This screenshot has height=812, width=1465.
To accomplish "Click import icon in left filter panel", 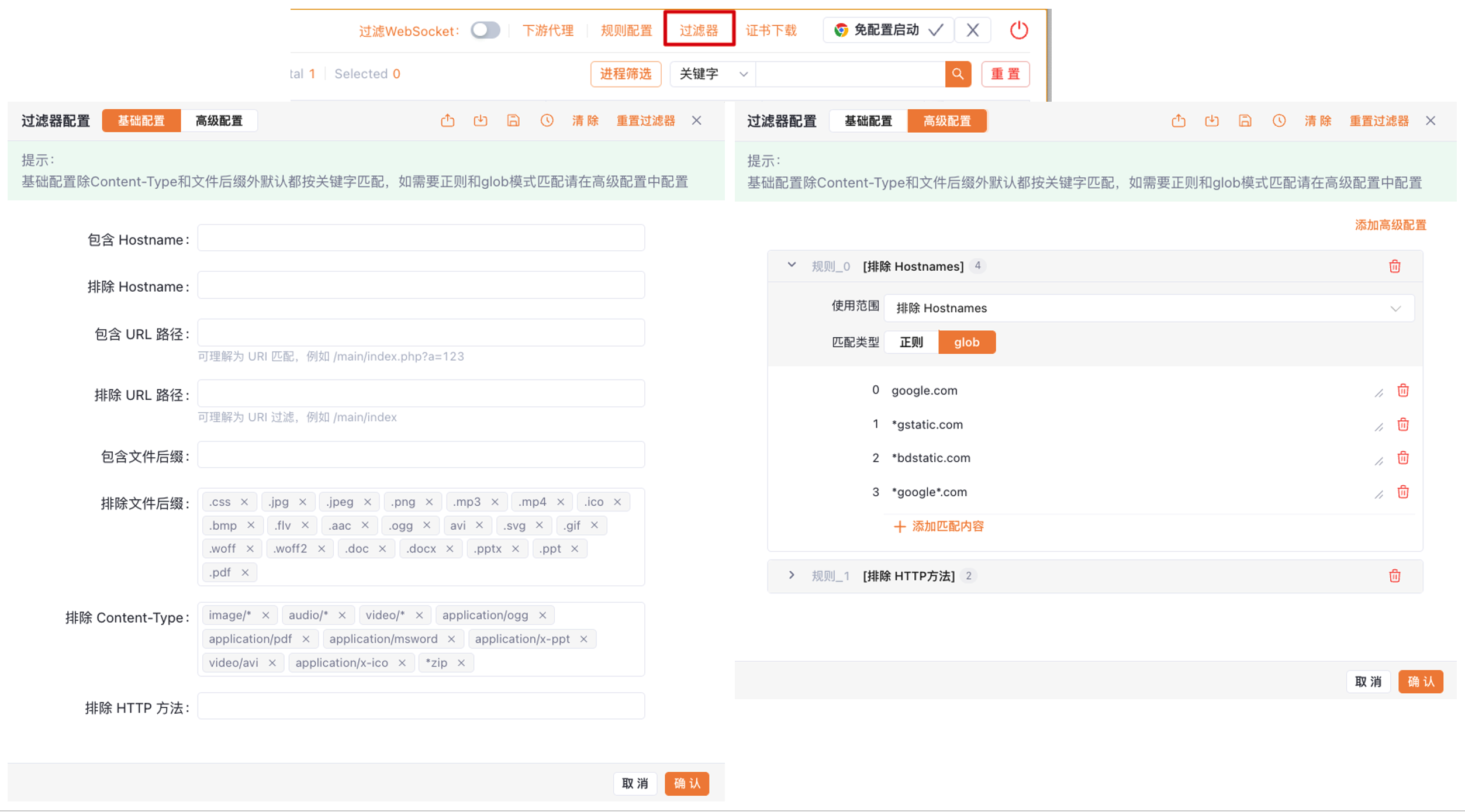I will (x=480, y=120).
